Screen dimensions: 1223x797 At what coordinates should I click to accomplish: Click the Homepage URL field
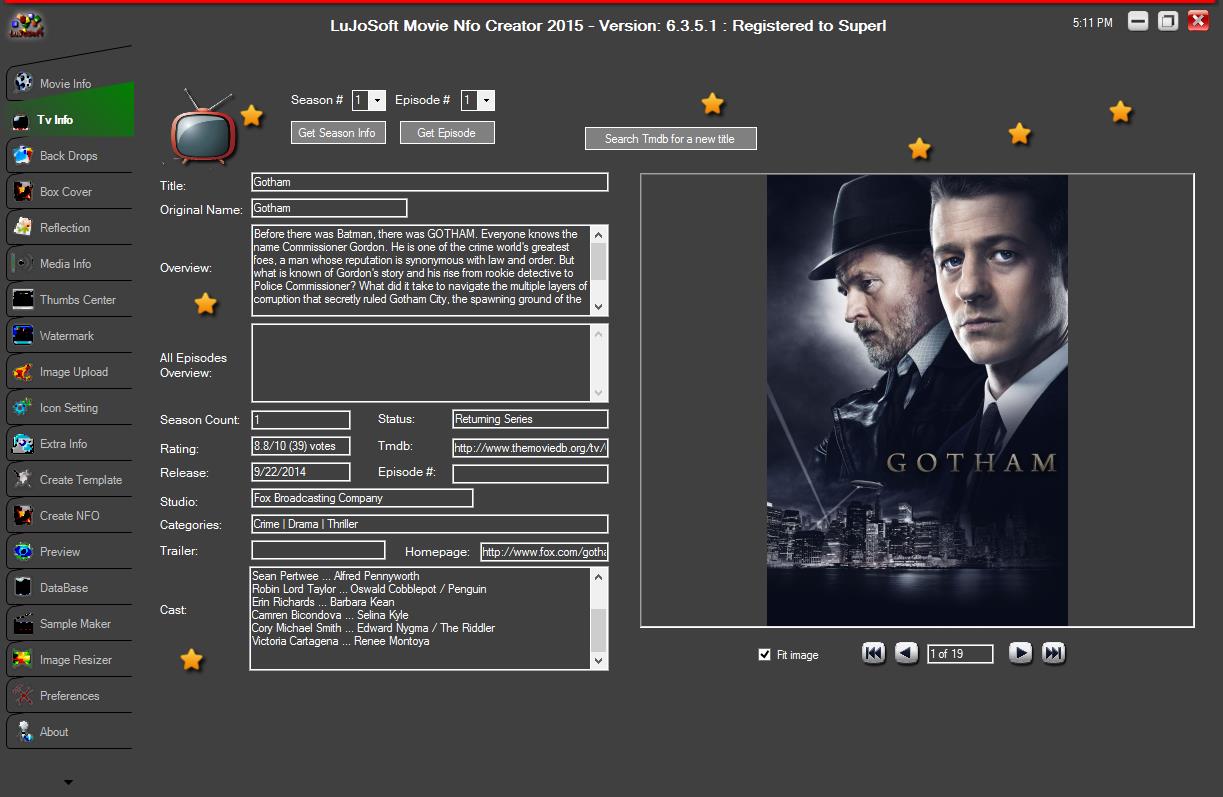click(544, 552)
